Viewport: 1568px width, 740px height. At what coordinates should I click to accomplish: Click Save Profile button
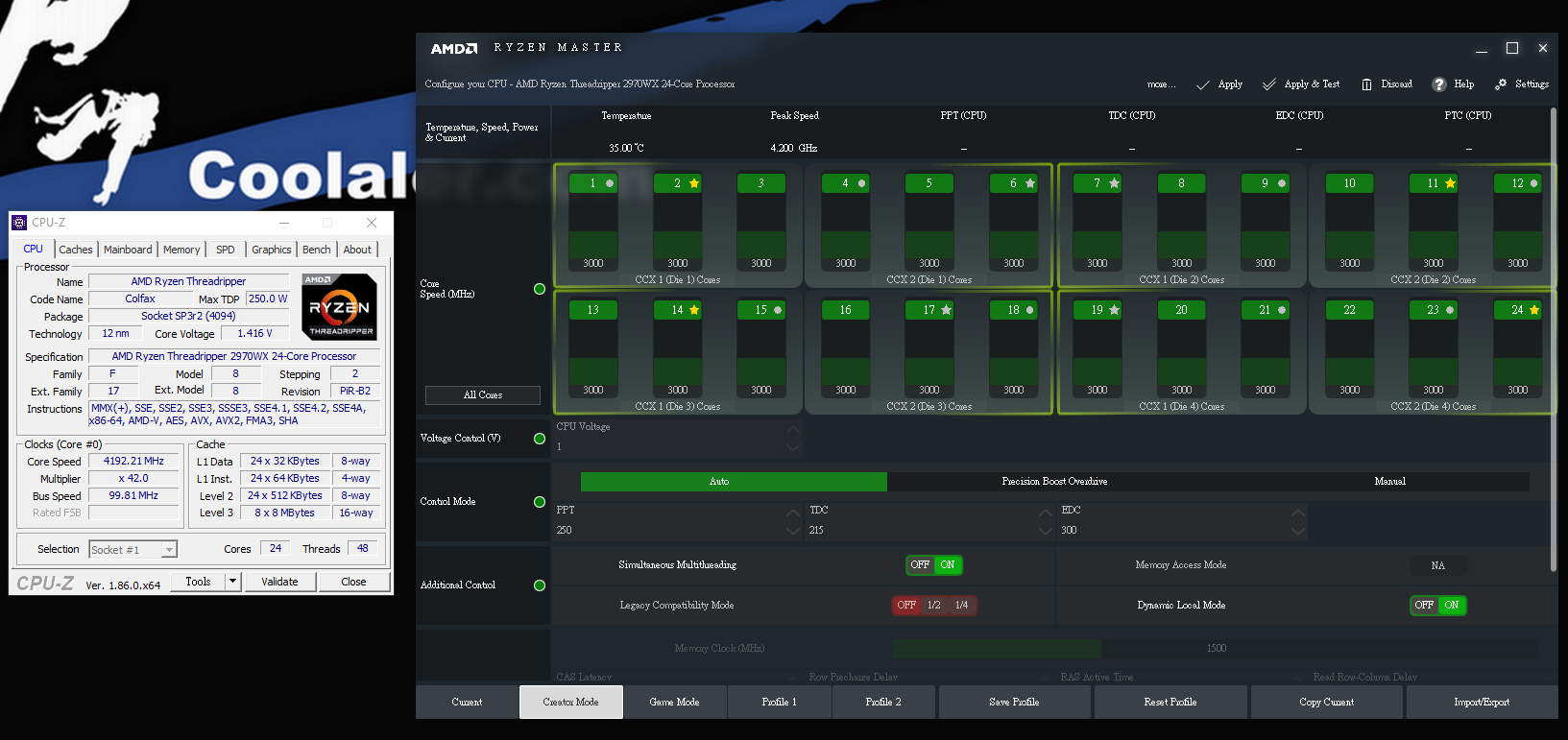pos(1015,703)
